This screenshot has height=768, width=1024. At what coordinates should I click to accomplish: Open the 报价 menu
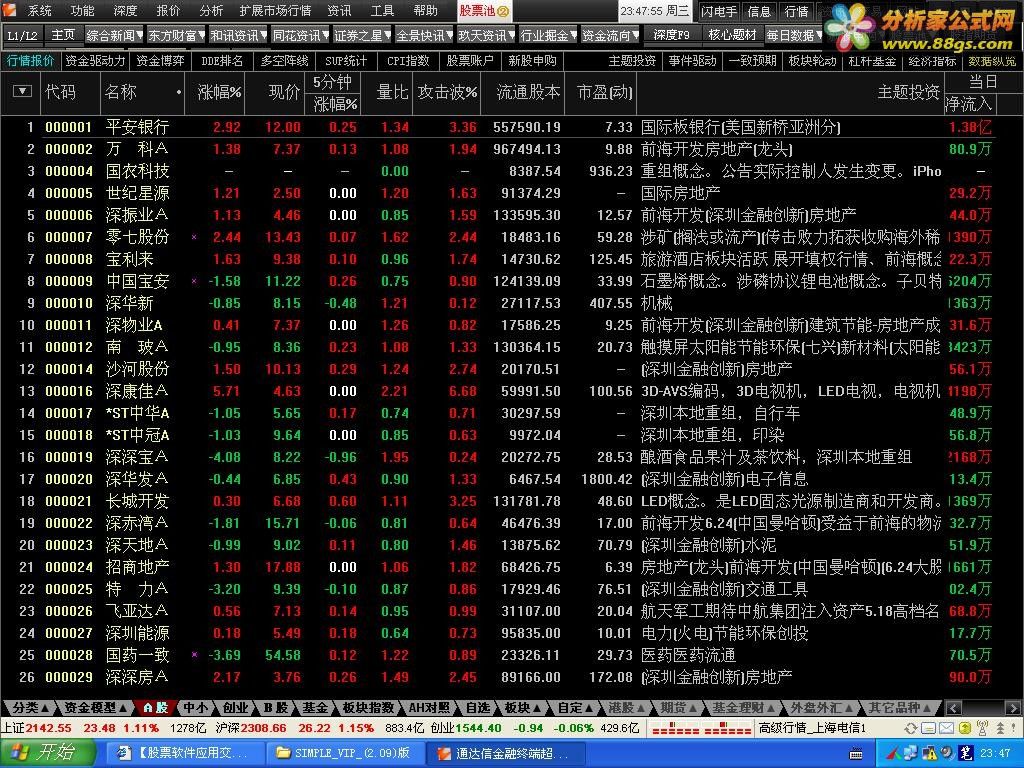(168, 11)
